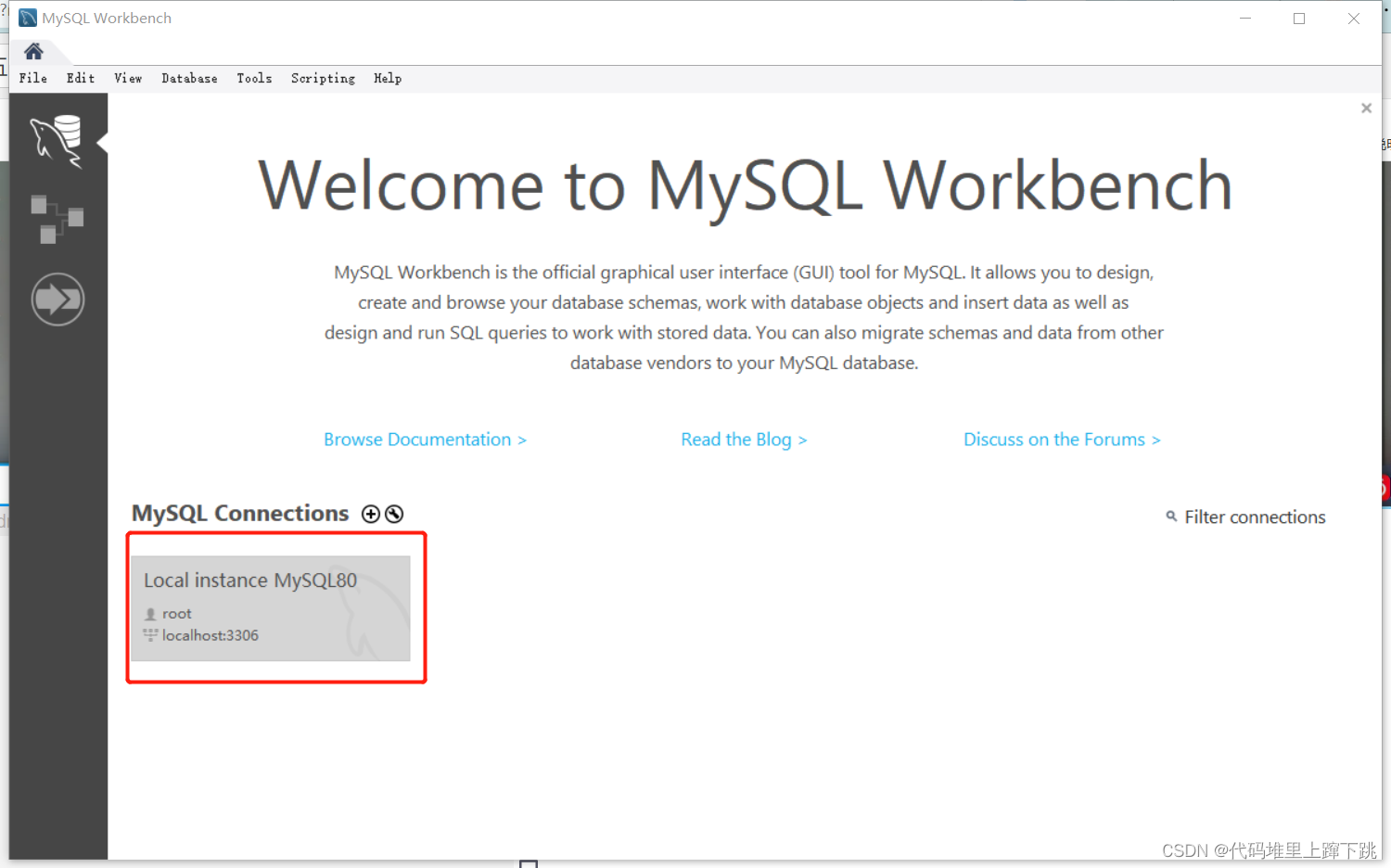
Task: Open the View menu
Action: coord(128,79)
